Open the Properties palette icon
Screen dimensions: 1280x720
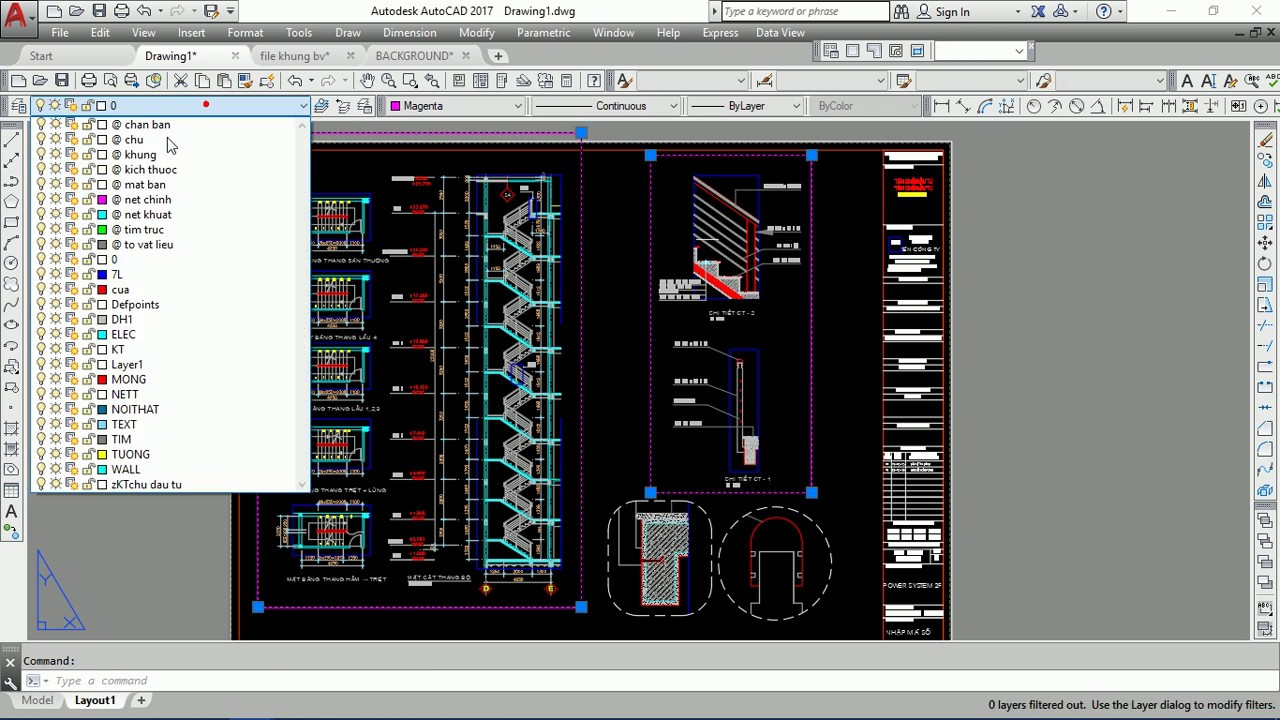459,80
